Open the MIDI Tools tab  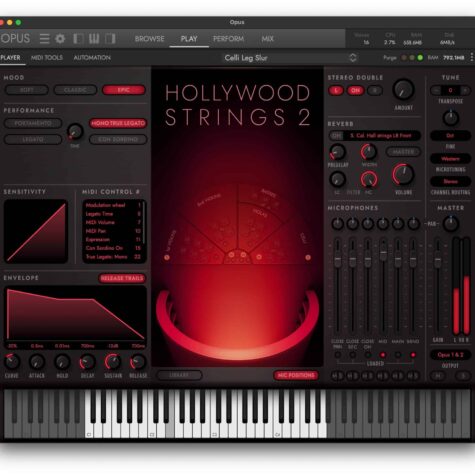(x=47, y=58)
